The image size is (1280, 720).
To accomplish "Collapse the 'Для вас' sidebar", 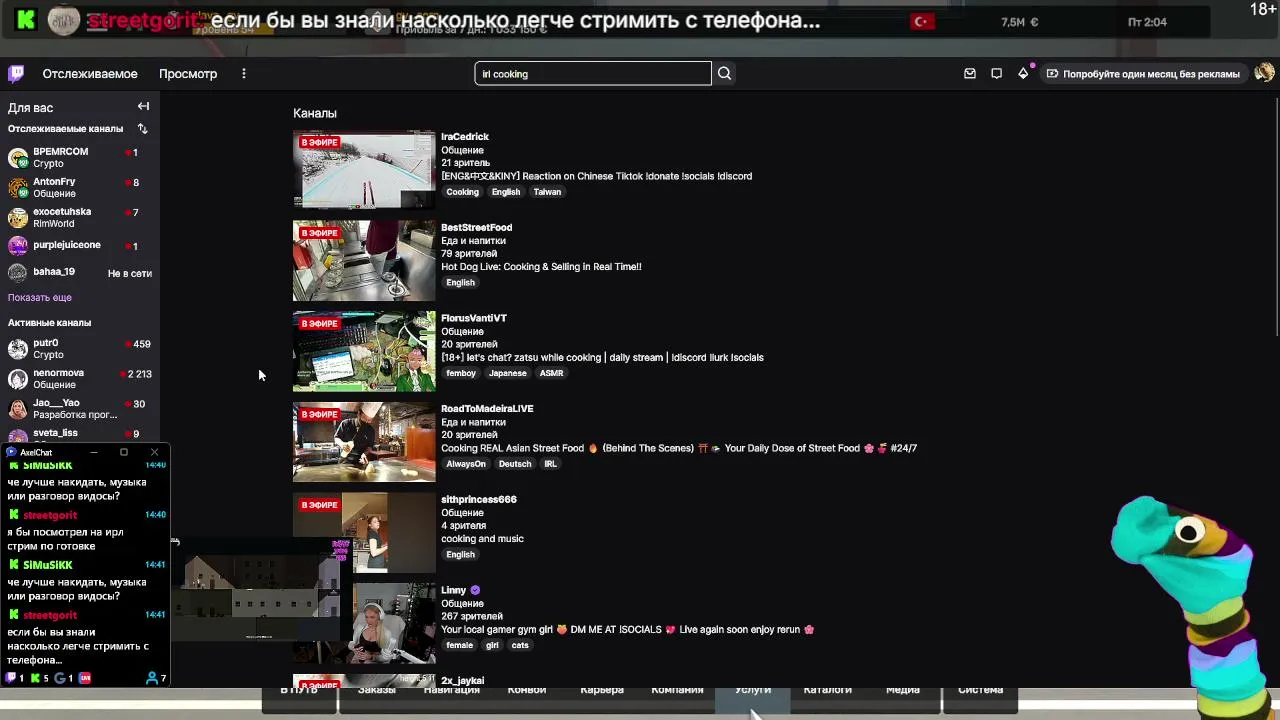I will point(143,107).
